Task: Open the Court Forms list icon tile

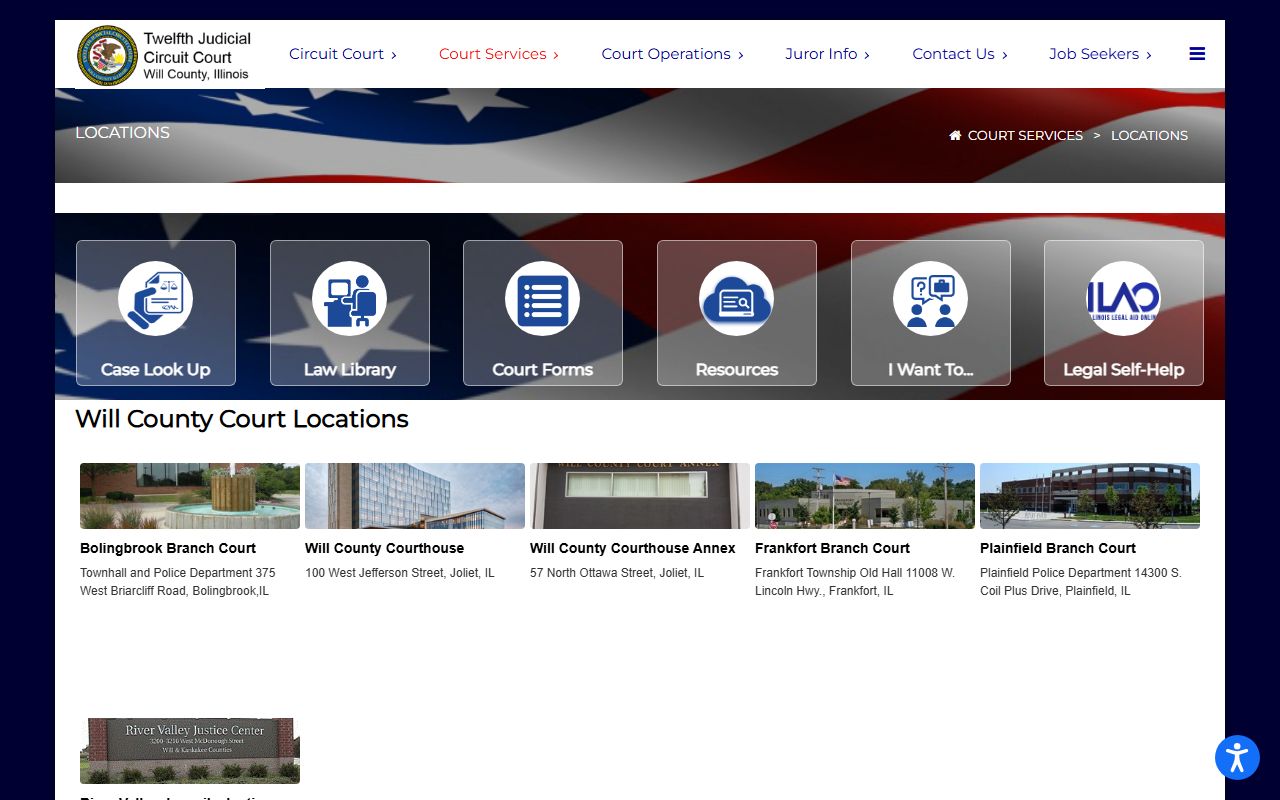Action: coord(543,313)
